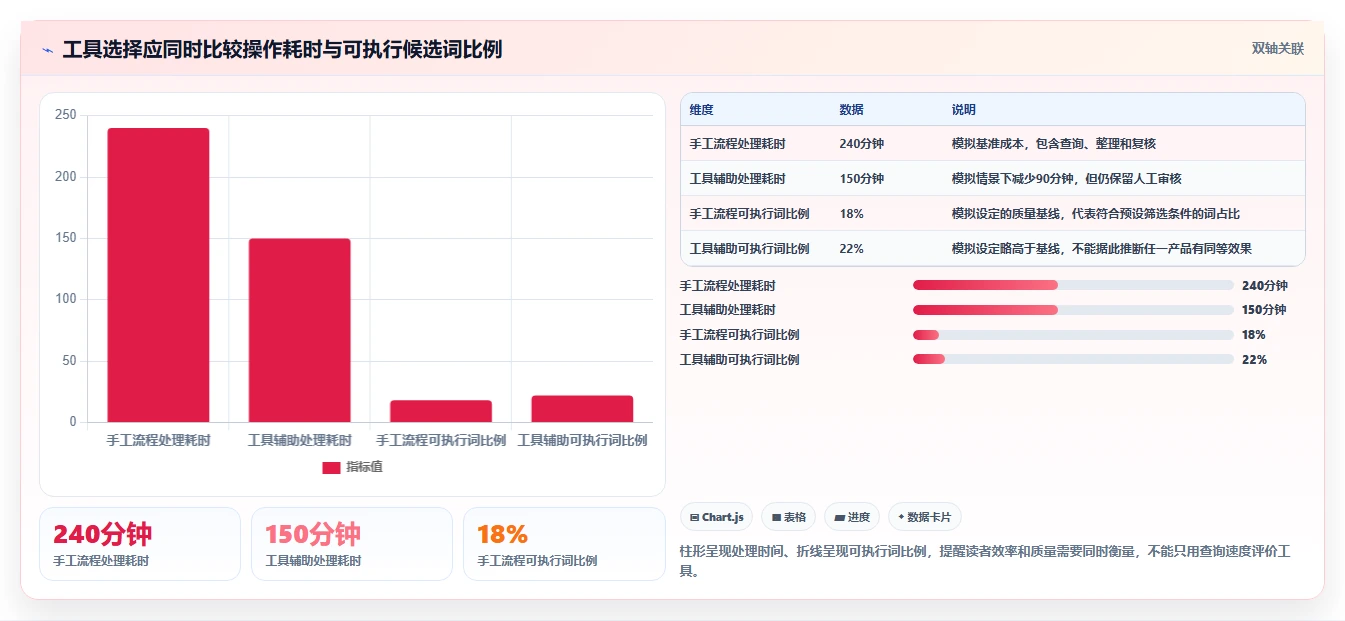Click the 手工流程可执行词比例 progress bar
The height and width of the screenshot is (621, 1345).
[x=1073, y=335]
